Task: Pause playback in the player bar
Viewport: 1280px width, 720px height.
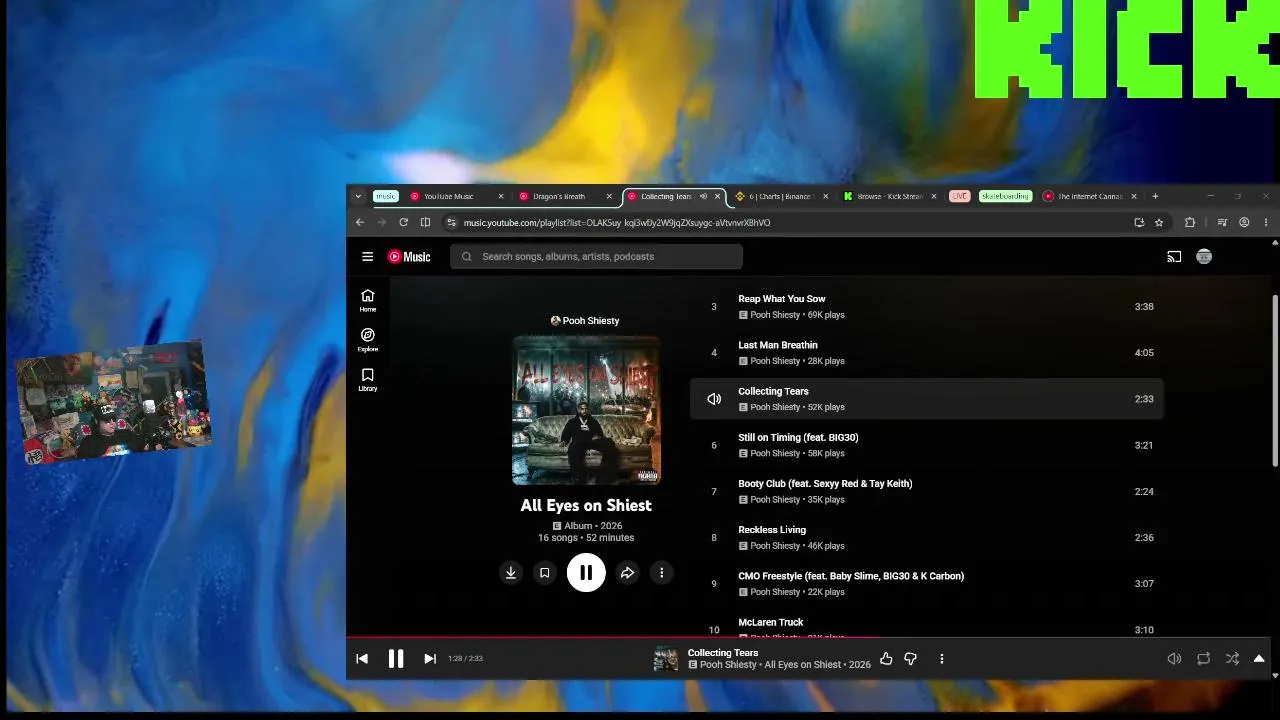Action: pyautogui.click(x=396, y=659)
